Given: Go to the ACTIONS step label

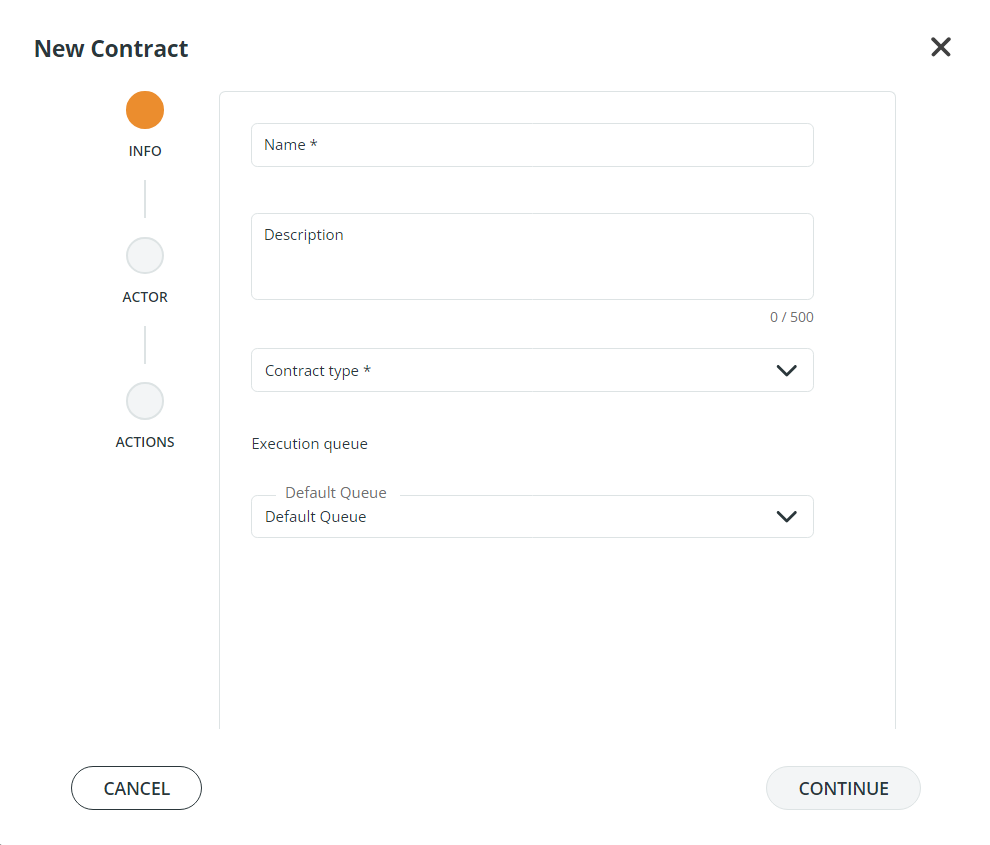Looking at the screenshot, I should tap(145, 442).
